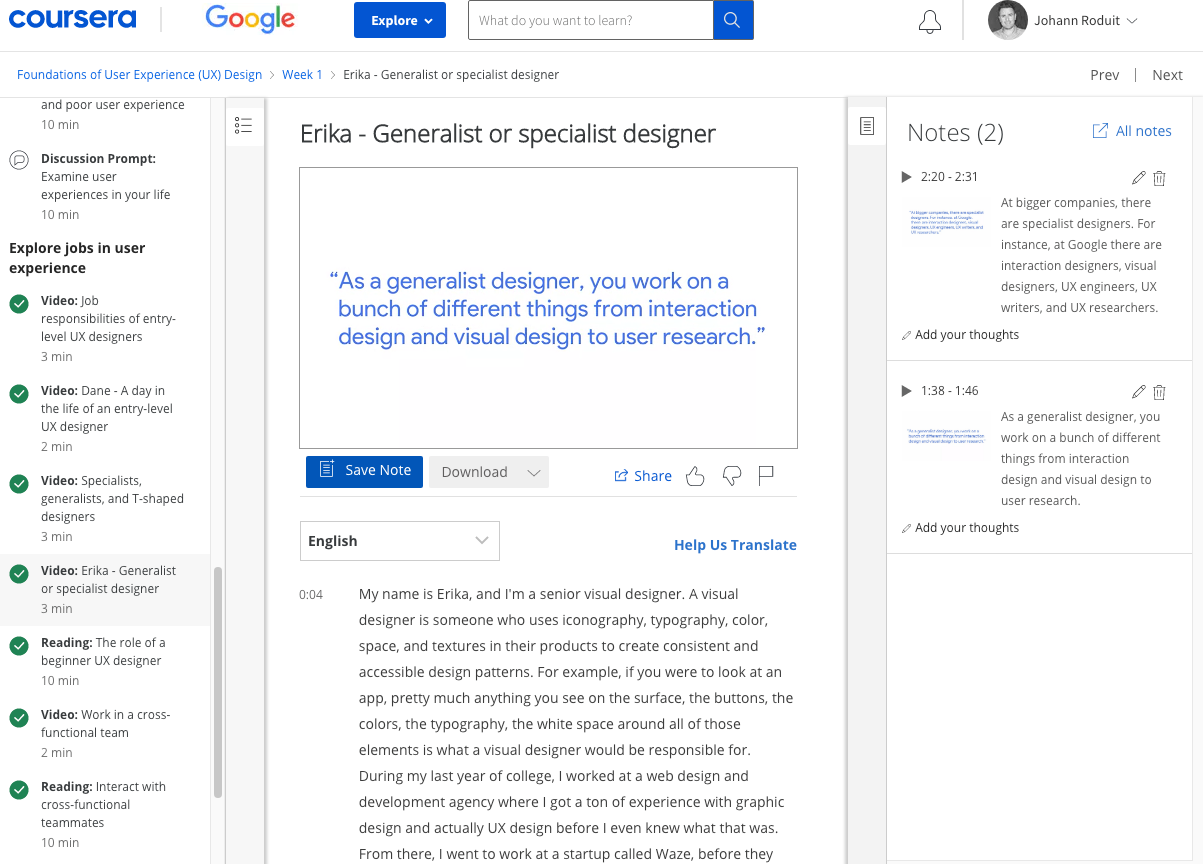Open Interact with cross-functional teammates reading

tap(105, 814)
